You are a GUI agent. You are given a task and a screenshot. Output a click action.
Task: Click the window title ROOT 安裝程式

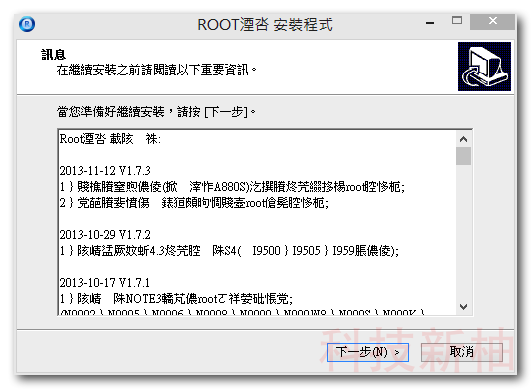[x=265, y=25]
